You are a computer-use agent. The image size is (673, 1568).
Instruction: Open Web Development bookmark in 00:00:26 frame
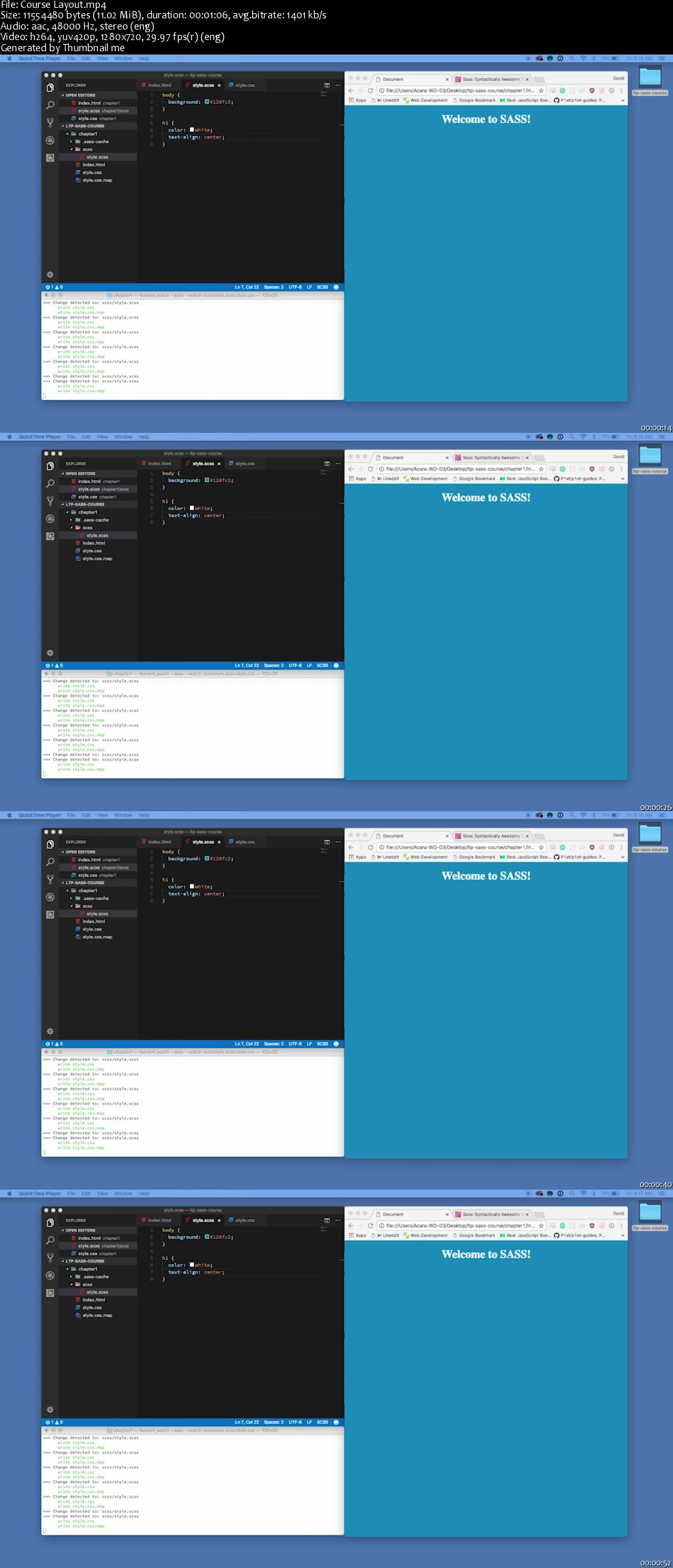[425, 479]
